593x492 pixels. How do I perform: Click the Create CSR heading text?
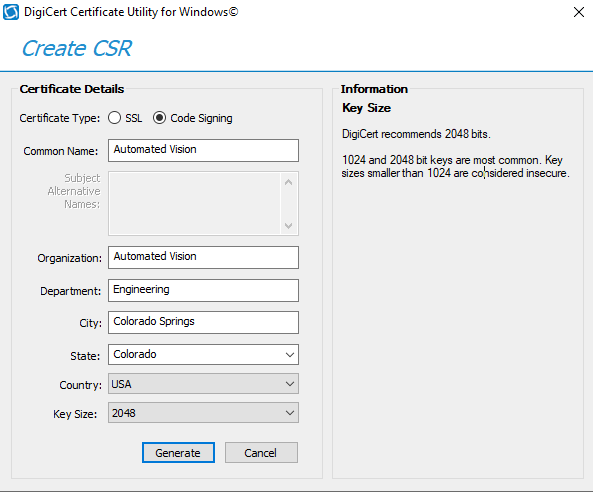coord(77,49)
